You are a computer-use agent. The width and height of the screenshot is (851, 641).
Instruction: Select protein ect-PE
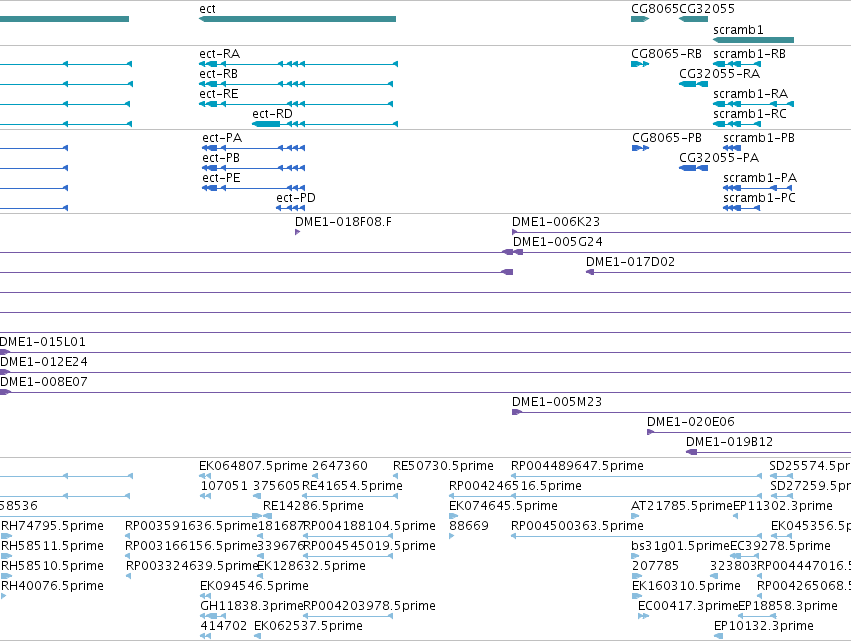253,188
